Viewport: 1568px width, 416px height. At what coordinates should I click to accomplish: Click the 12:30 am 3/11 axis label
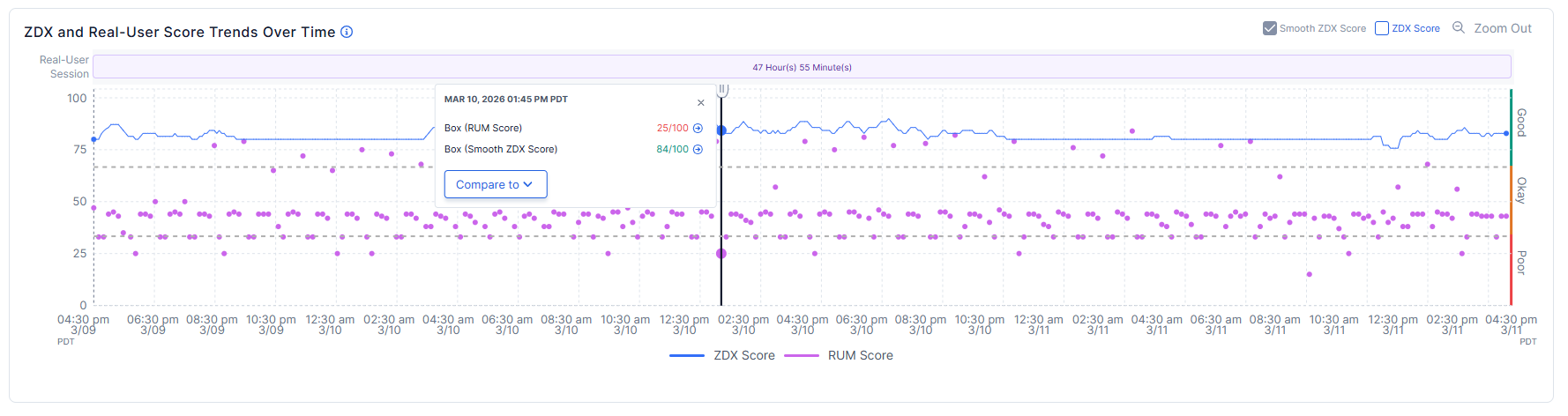(1039, 324)
